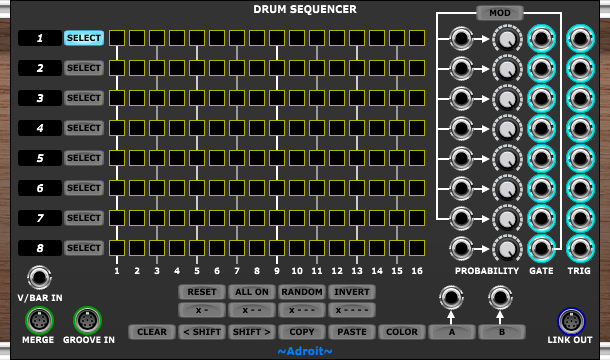Toggle step 1 in row 1

pos(117,38)
